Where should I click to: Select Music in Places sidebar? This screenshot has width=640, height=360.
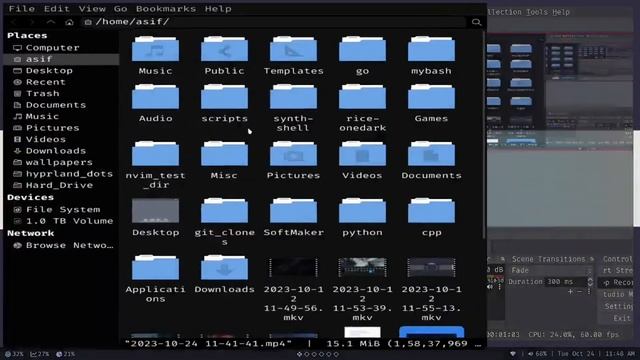pyautogui.click(x=61, y=116)
